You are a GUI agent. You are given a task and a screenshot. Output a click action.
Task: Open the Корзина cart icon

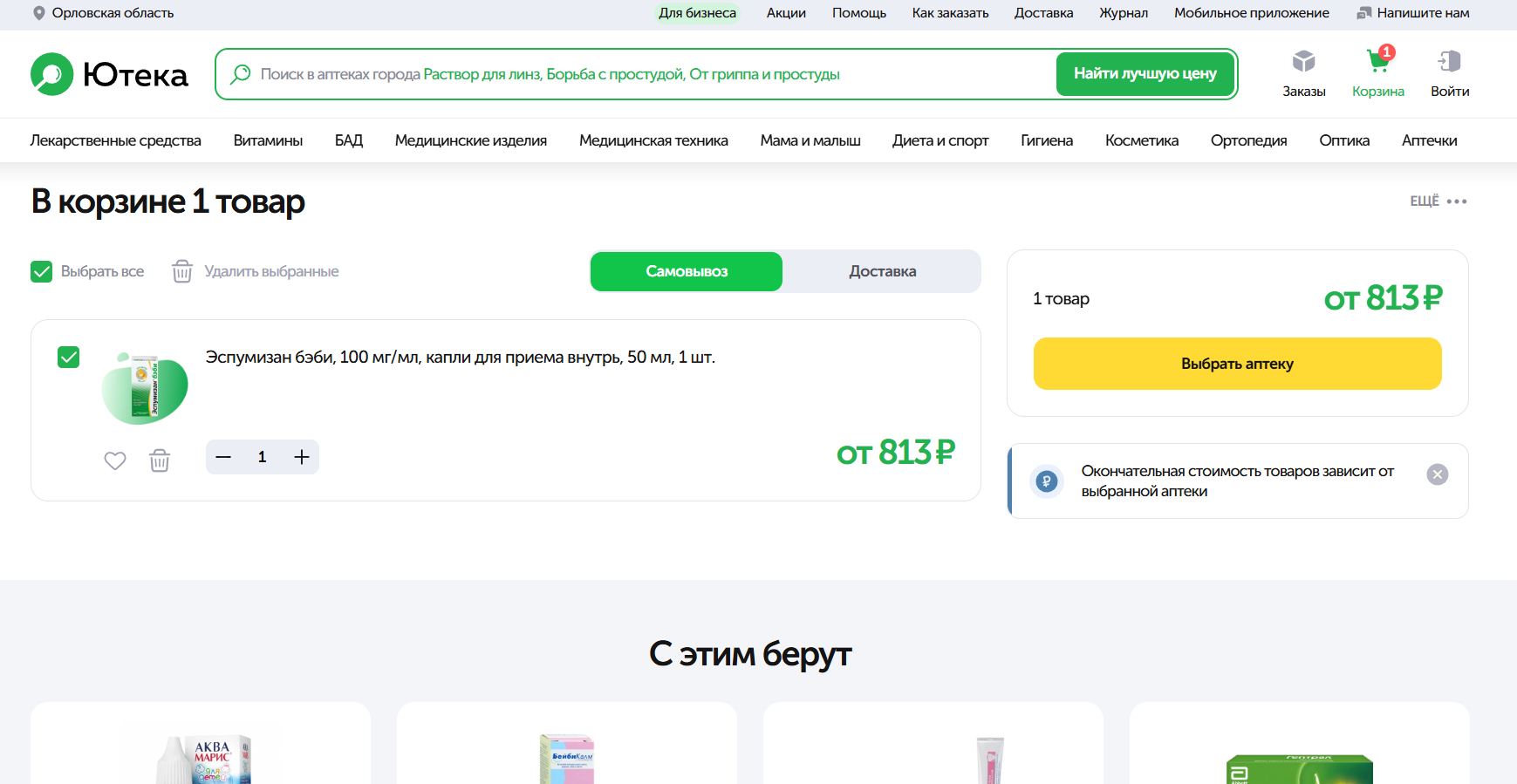[1377, 63]
